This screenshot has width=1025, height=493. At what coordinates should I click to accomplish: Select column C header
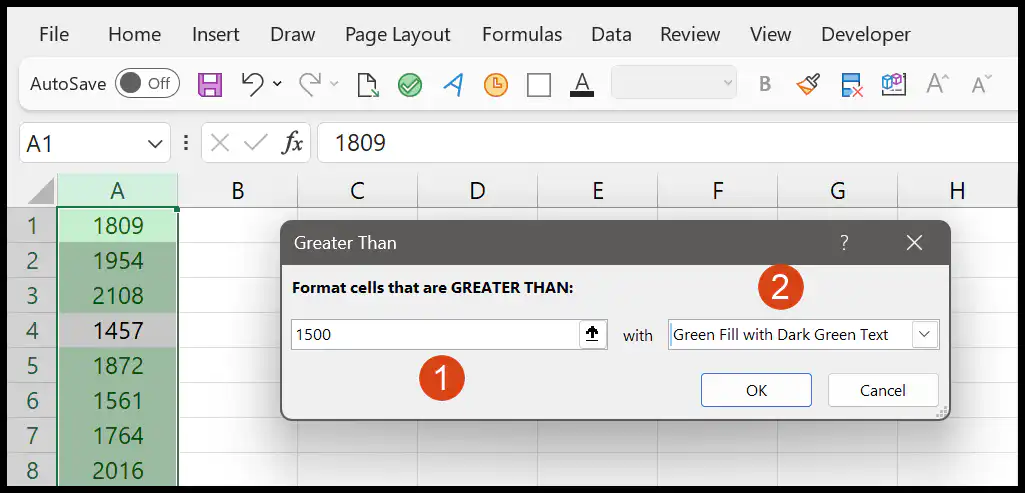click(357, 190)
